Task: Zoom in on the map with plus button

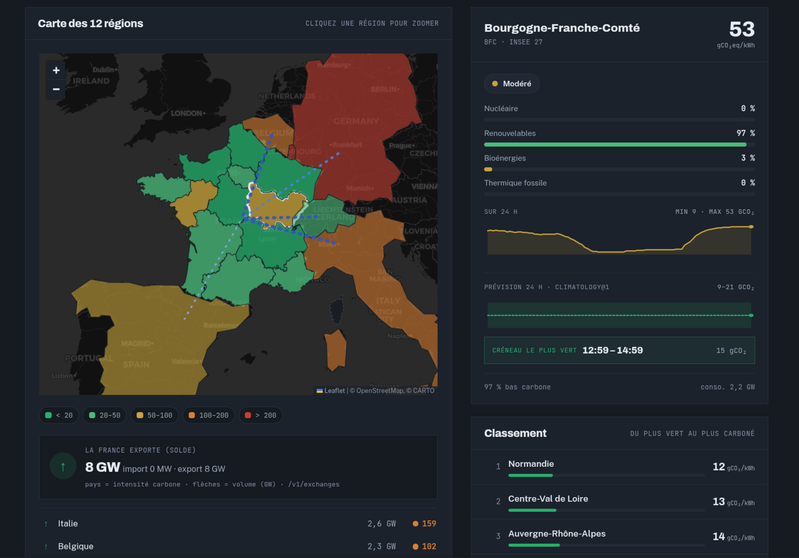Action: [x=56, y=70]
